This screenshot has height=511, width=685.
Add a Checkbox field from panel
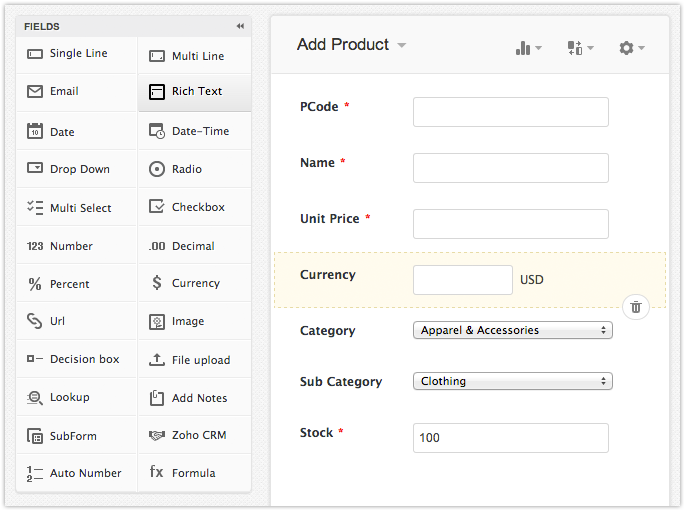pyautogui.click(x=195, y=207)
